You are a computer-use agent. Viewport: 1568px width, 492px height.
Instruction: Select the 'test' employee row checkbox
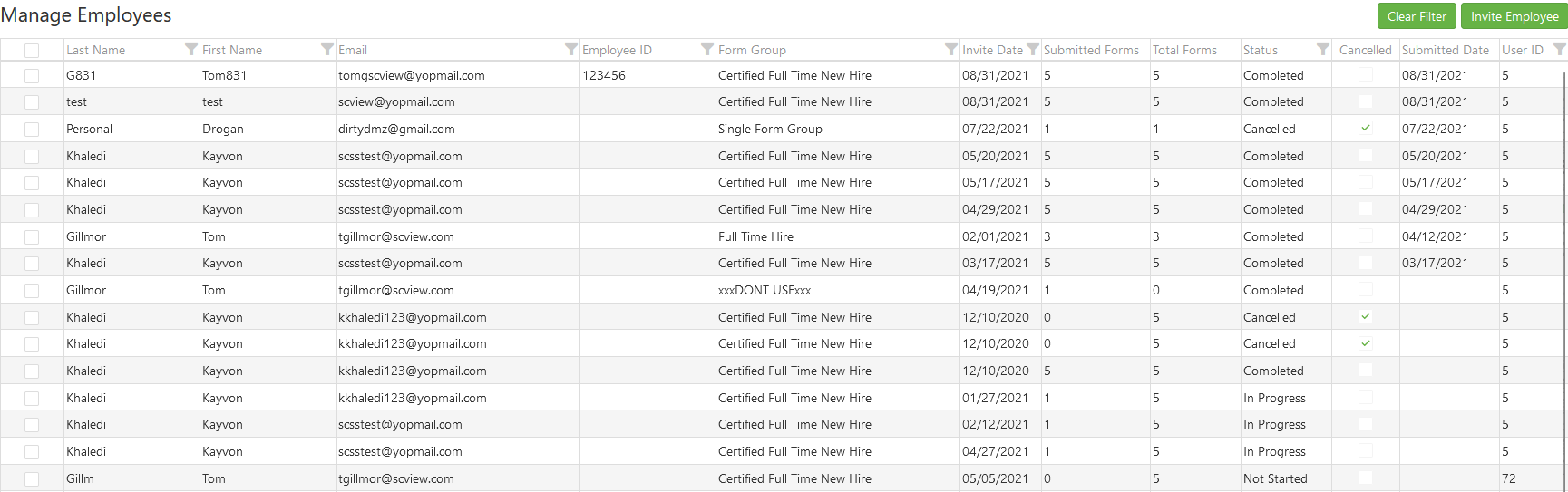tap(32, 102)
